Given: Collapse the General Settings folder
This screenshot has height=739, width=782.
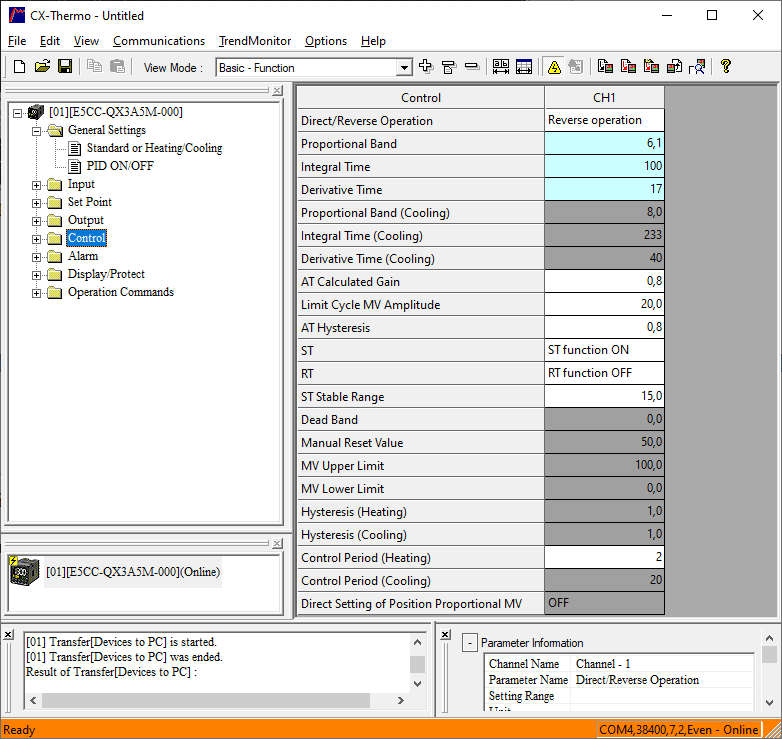Looking at the screenshot, I should [36, 131].
